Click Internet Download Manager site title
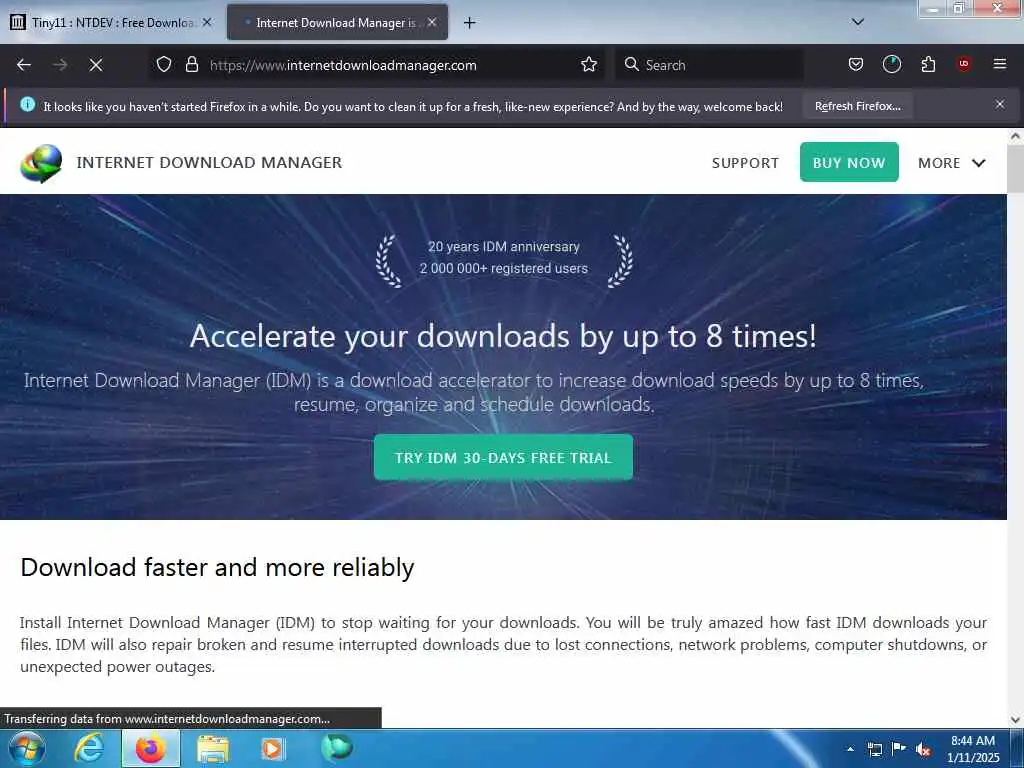1024x768 pixels. (x=209, y=163)
